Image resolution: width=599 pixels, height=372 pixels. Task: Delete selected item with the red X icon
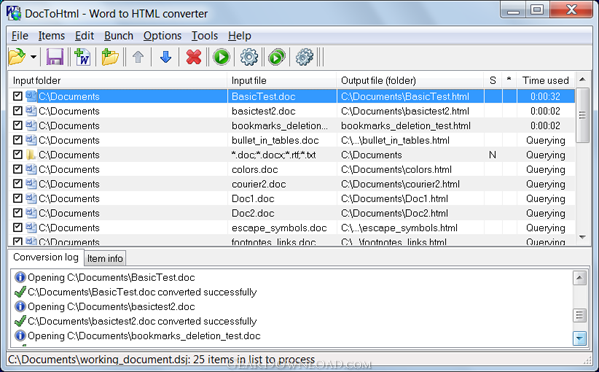click(194, 57)
